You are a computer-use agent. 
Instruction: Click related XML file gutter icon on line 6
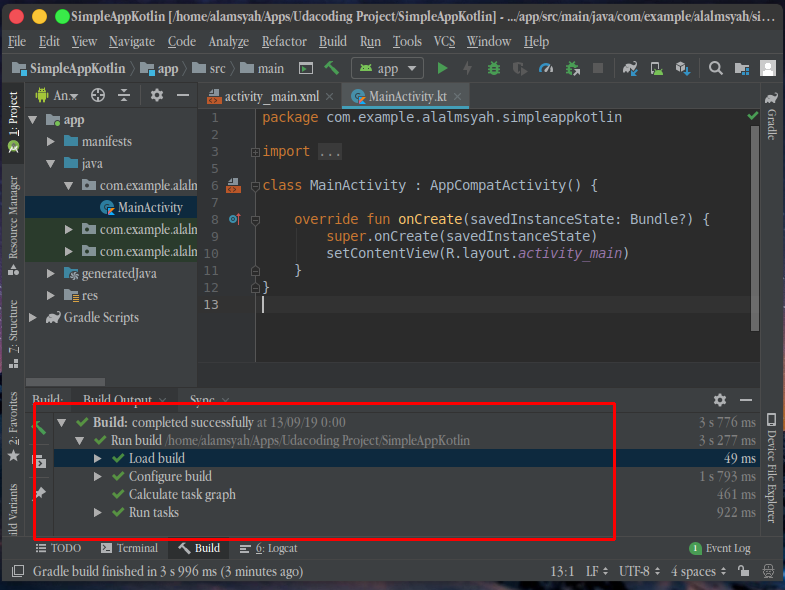point(233,185)
